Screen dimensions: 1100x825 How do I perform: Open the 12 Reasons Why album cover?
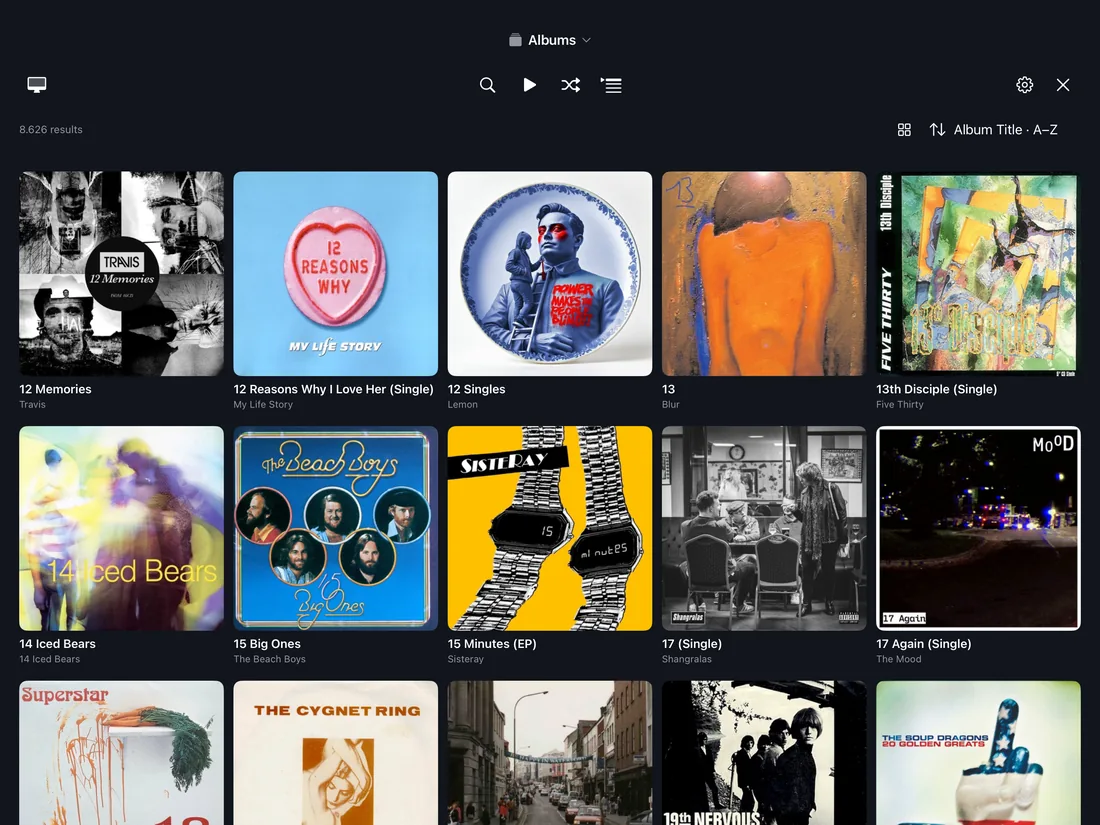click(335, 274)
